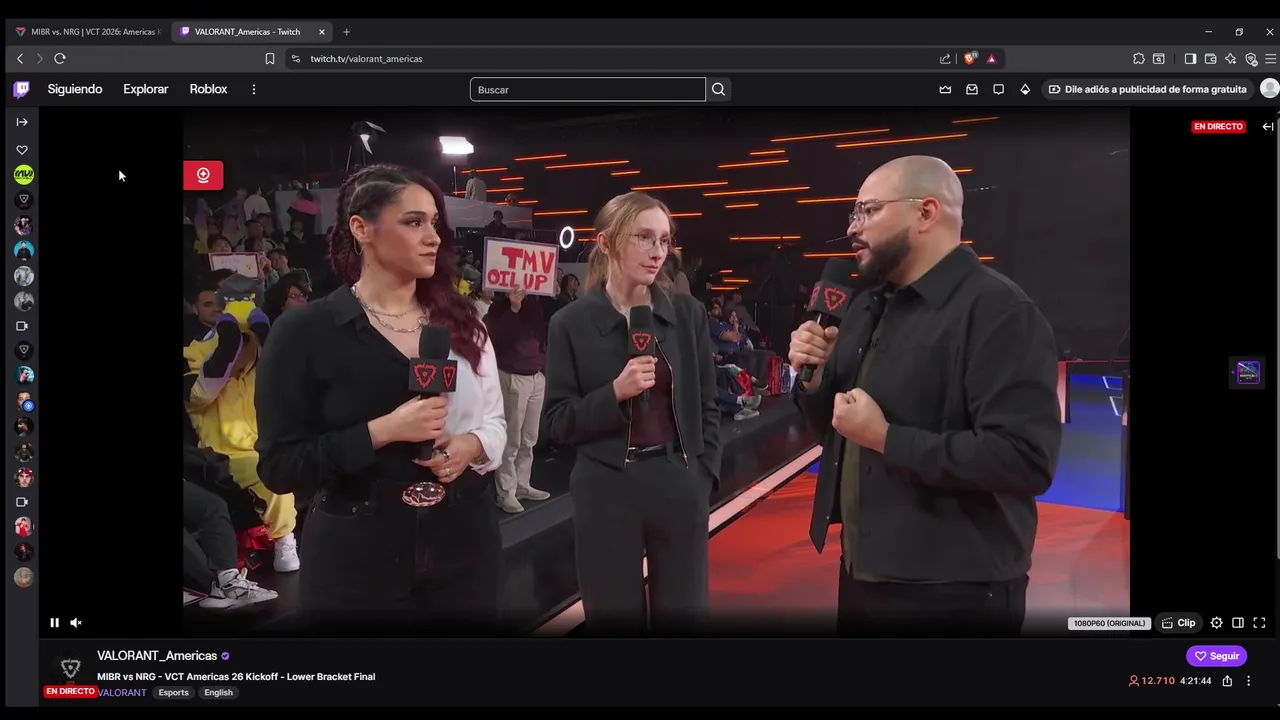Click the search magnifier button
1280x720 pixels.
pyautogui.click(x=718, y=90)
